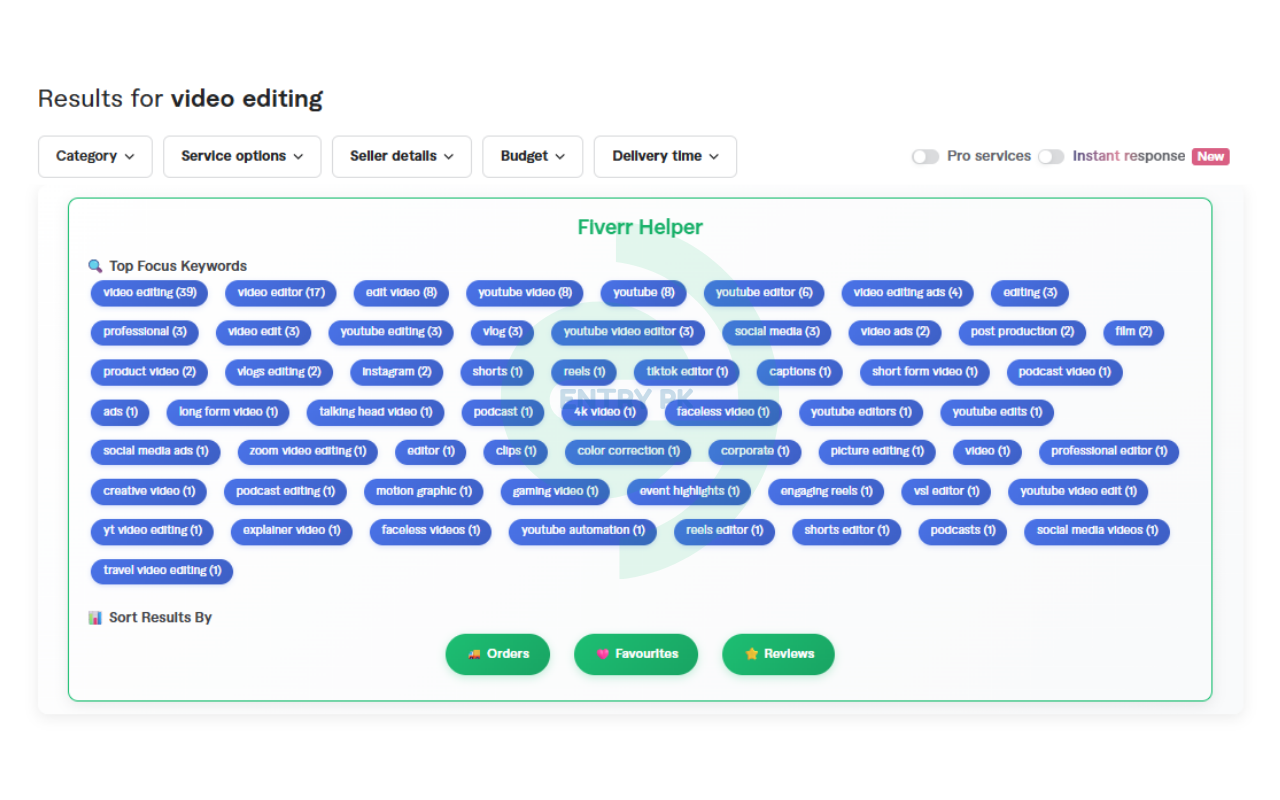Click the 'youtube (8)' keyword tag
This screenshot has width=1280, height=800.
(644, 293)
